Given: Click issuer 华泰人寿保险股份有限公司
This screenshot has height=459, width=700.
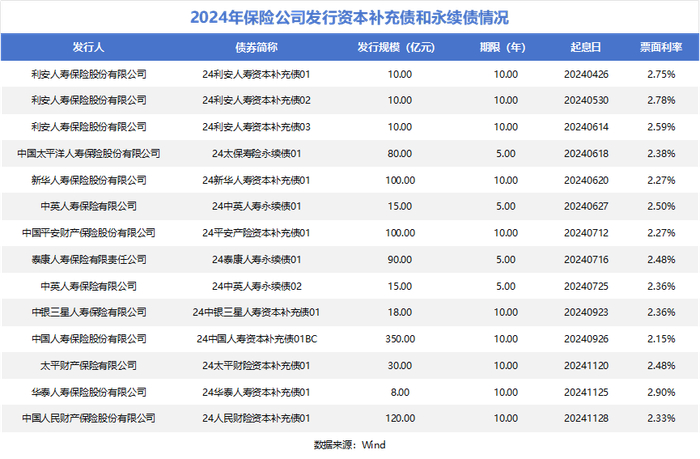Looking at the screenshot, I should coord(89,392).
